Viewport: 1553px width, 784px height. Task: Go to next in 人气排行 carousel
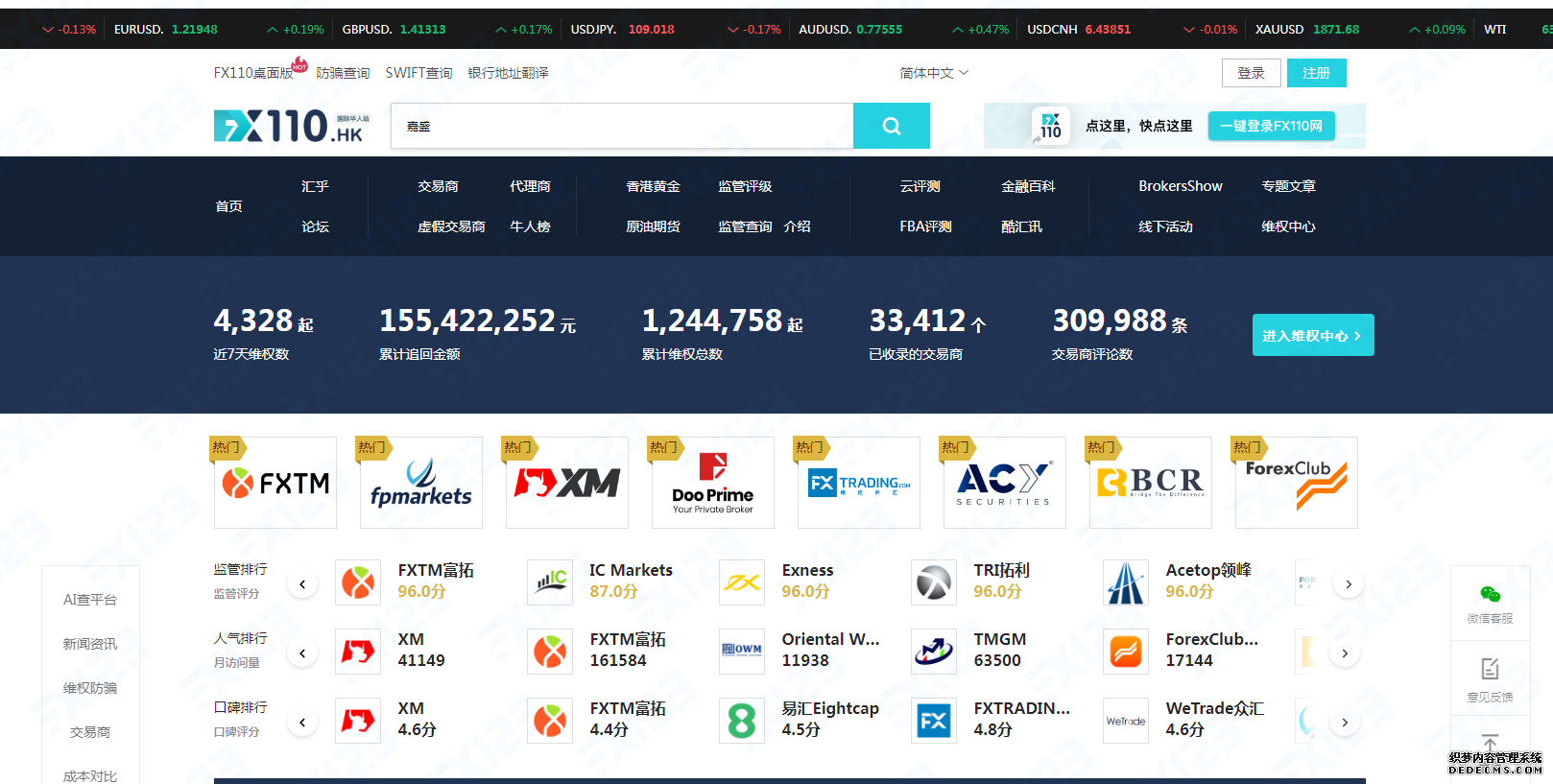[1345, 653]
